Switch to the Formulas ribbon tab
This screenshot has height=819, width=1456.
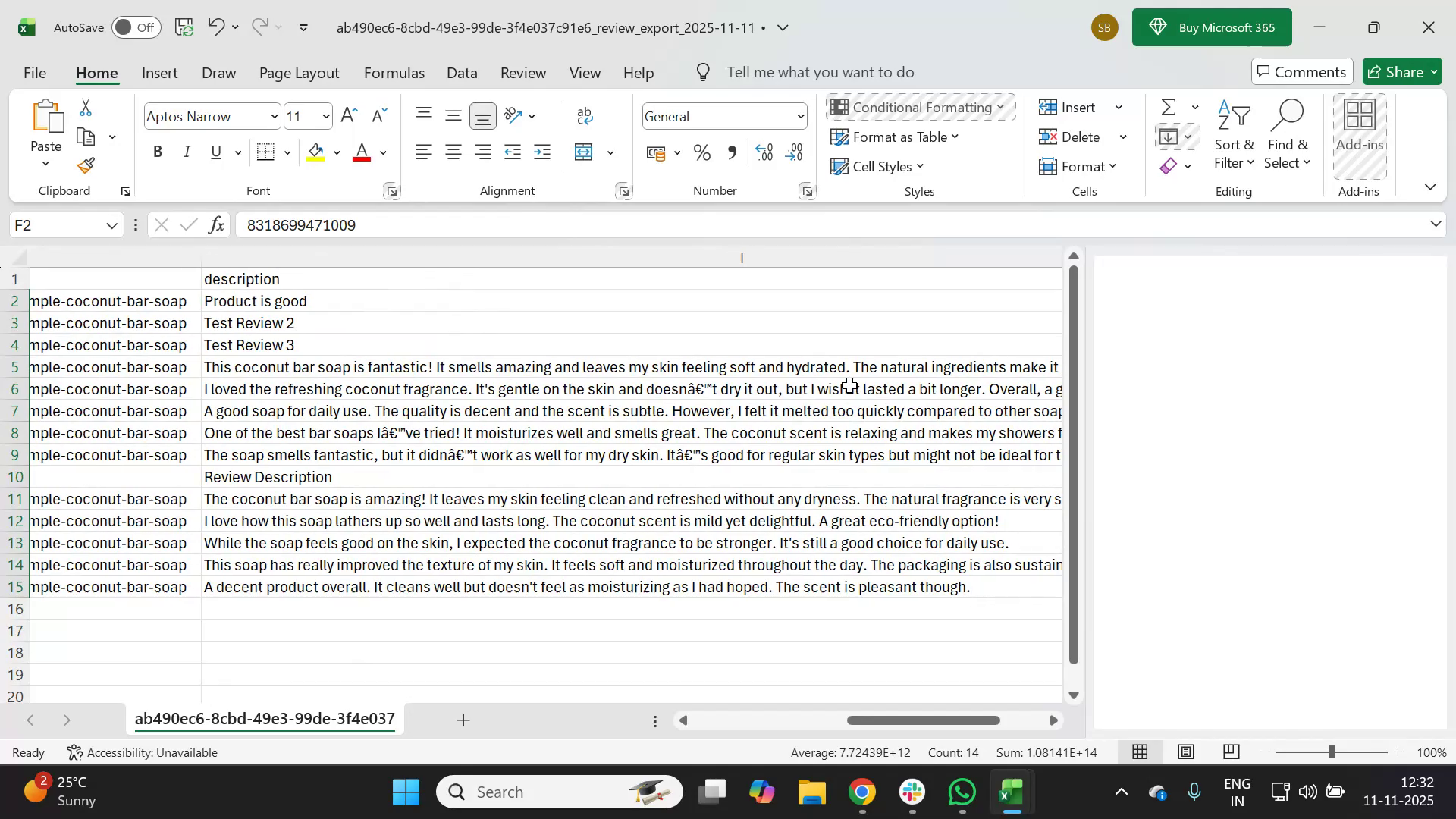[394, 72]
